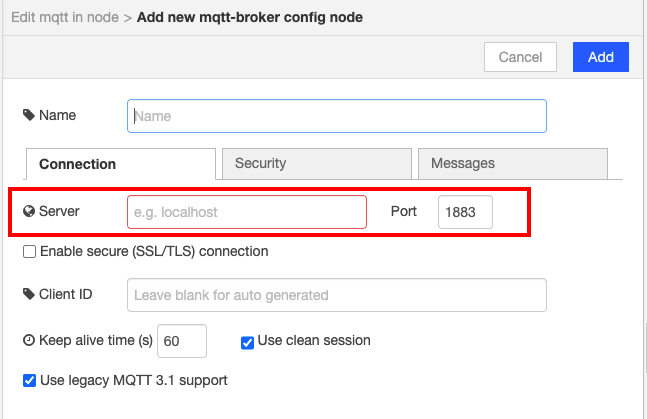Click the Add button
Screen dimensions: 647x419
[x=601, y=57]
